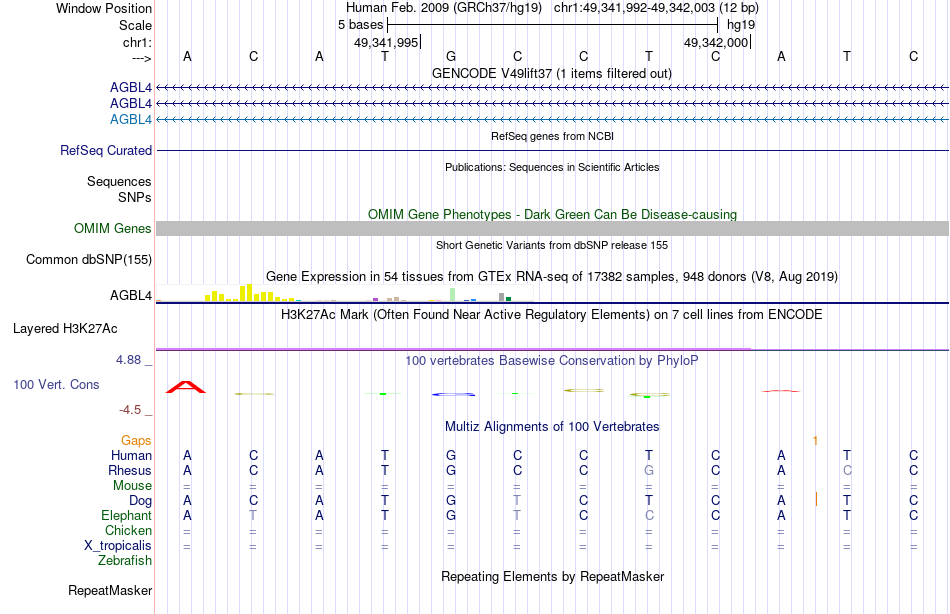Open the OMIM Gene Phenotypes track title

tap(552, 215)
